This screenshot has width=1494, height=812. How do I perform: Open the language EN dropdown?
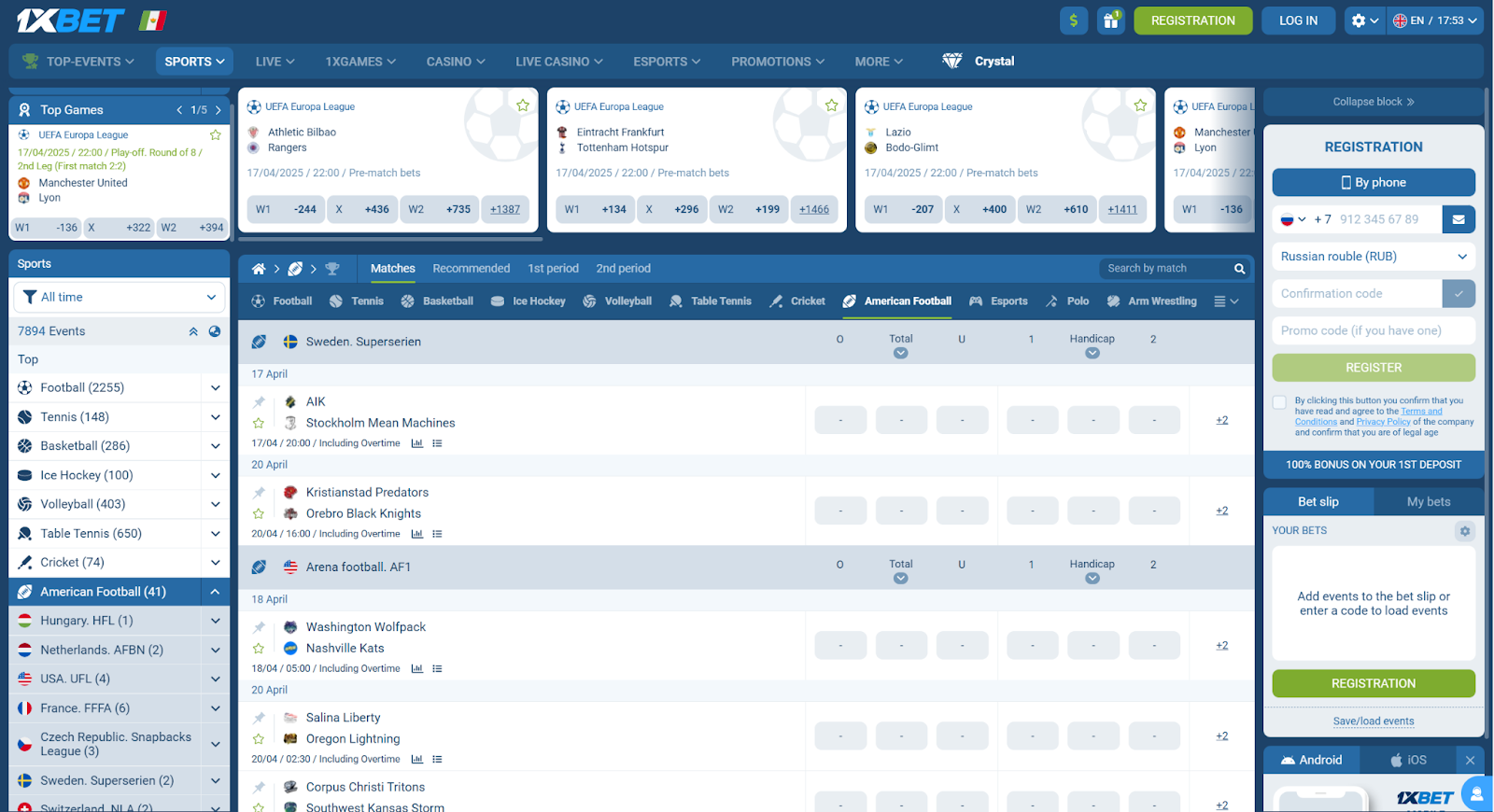(x=1435, y=21)
